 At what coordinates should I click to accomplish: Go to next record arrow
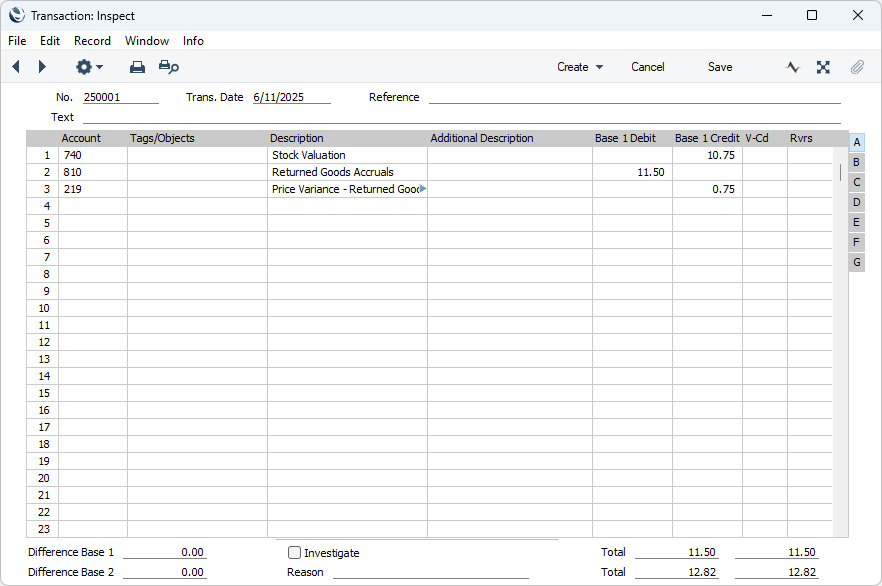tap(42, 67)
